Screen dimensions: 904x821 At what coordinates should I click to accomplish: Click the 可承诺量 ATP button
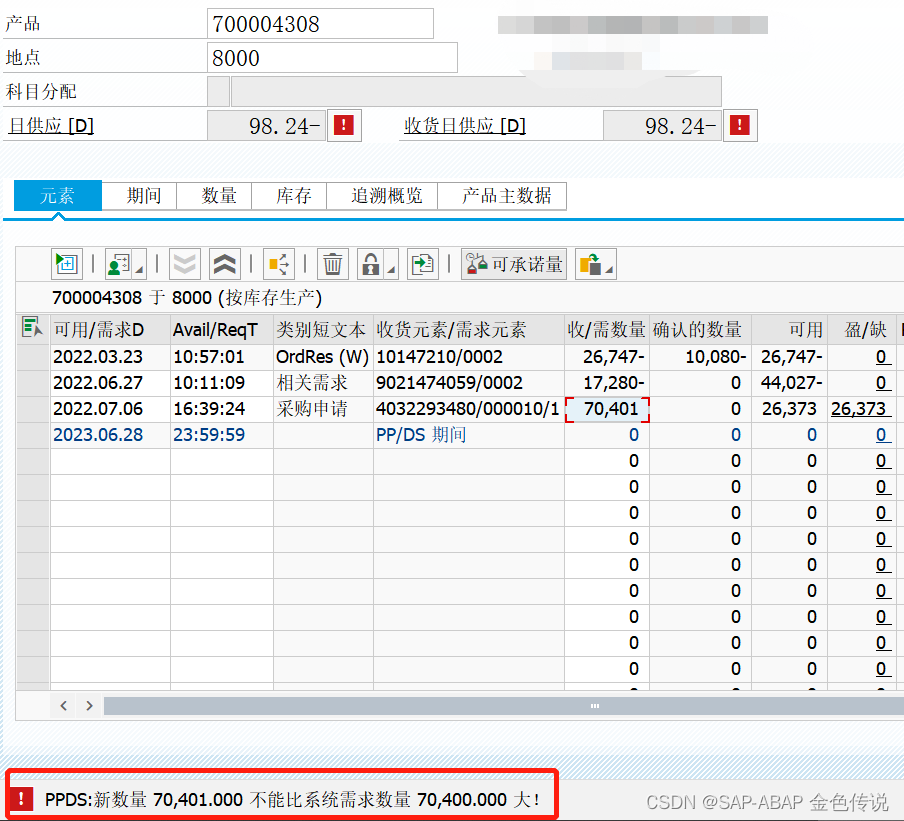click(x=514, y=264)
